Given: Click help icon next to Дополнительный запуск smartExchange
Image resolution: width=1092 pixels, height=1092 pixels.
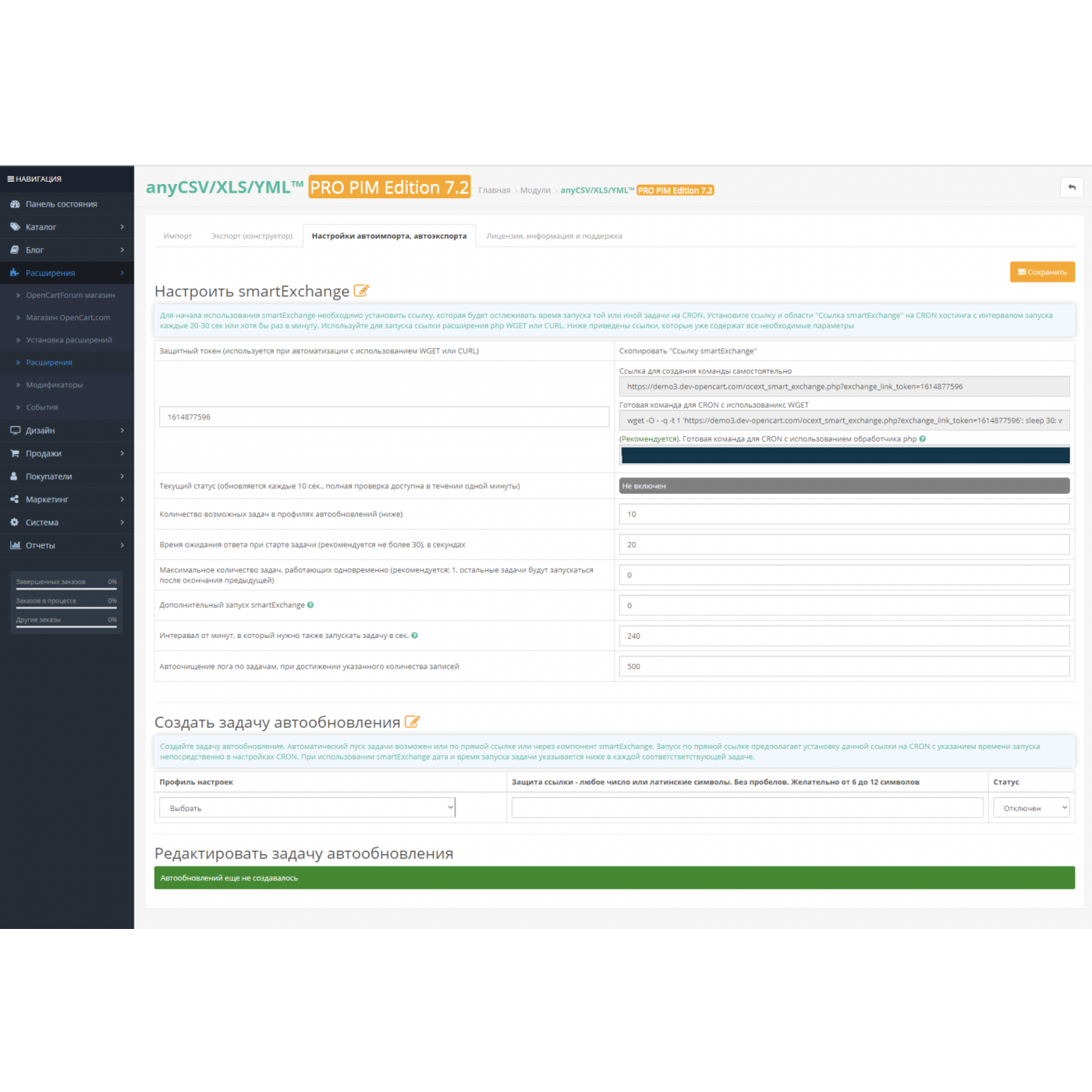Looking at the screenshot, I should pyautogui.click(x=310, y=605).
